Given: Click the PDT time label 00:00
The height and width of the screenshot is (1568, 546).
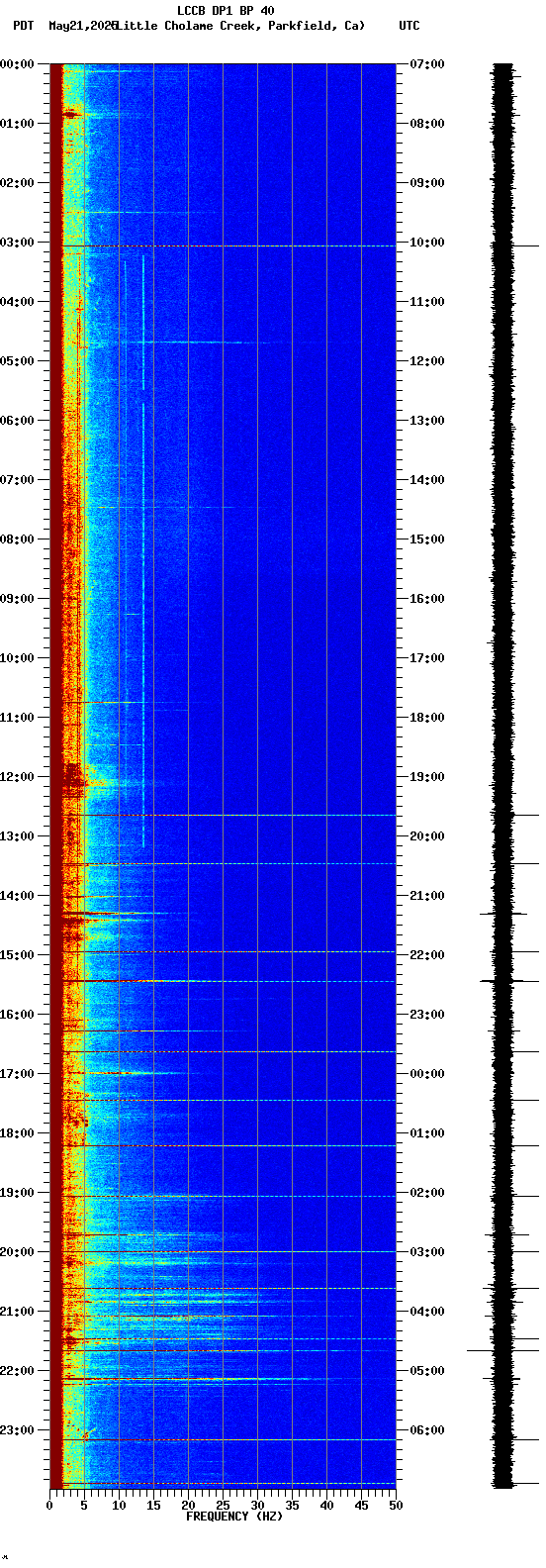Looking at the screenshot, I should (17, 64).
